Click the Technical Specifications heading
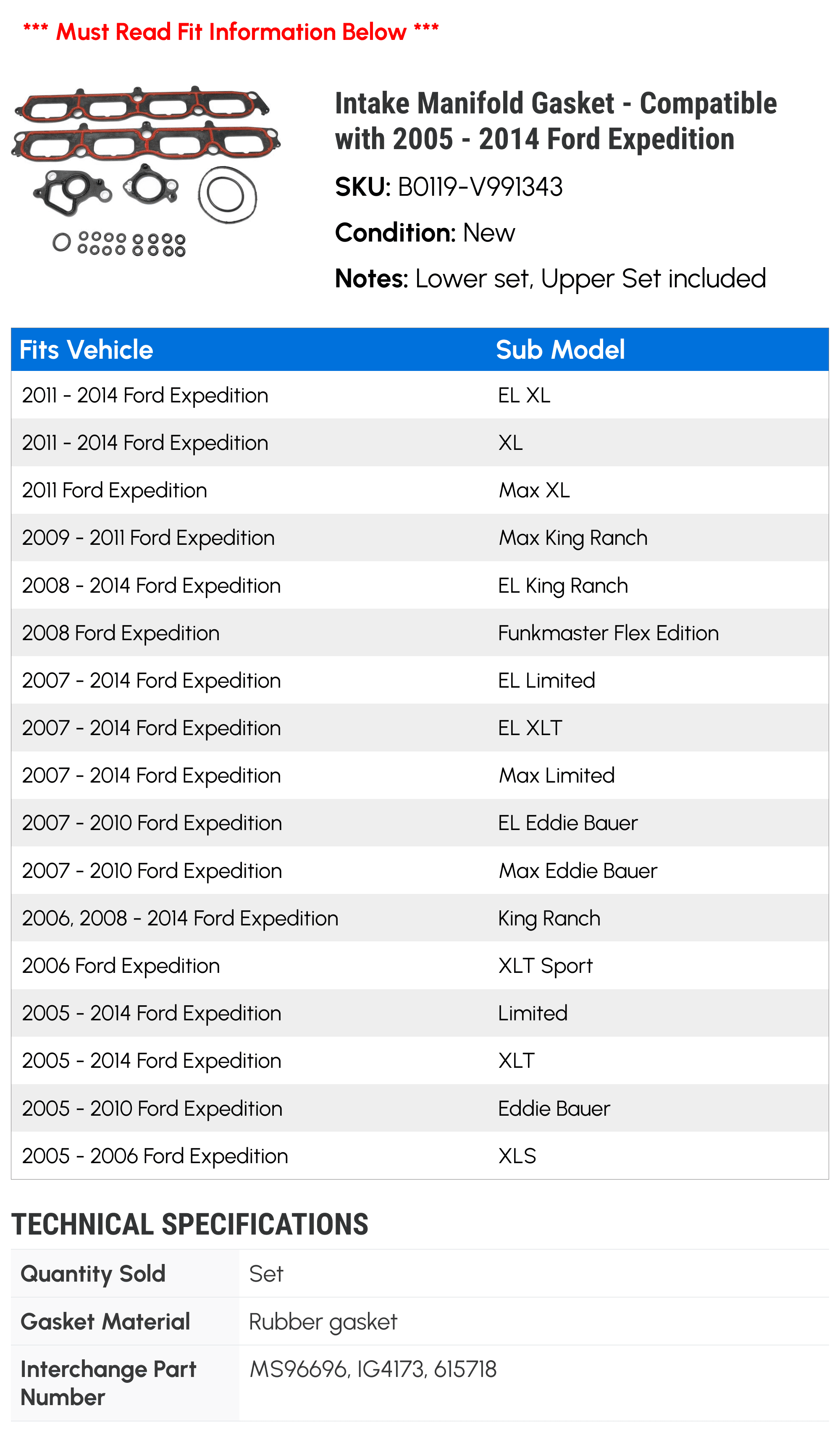The image size is (840, 1432). 190,1224
